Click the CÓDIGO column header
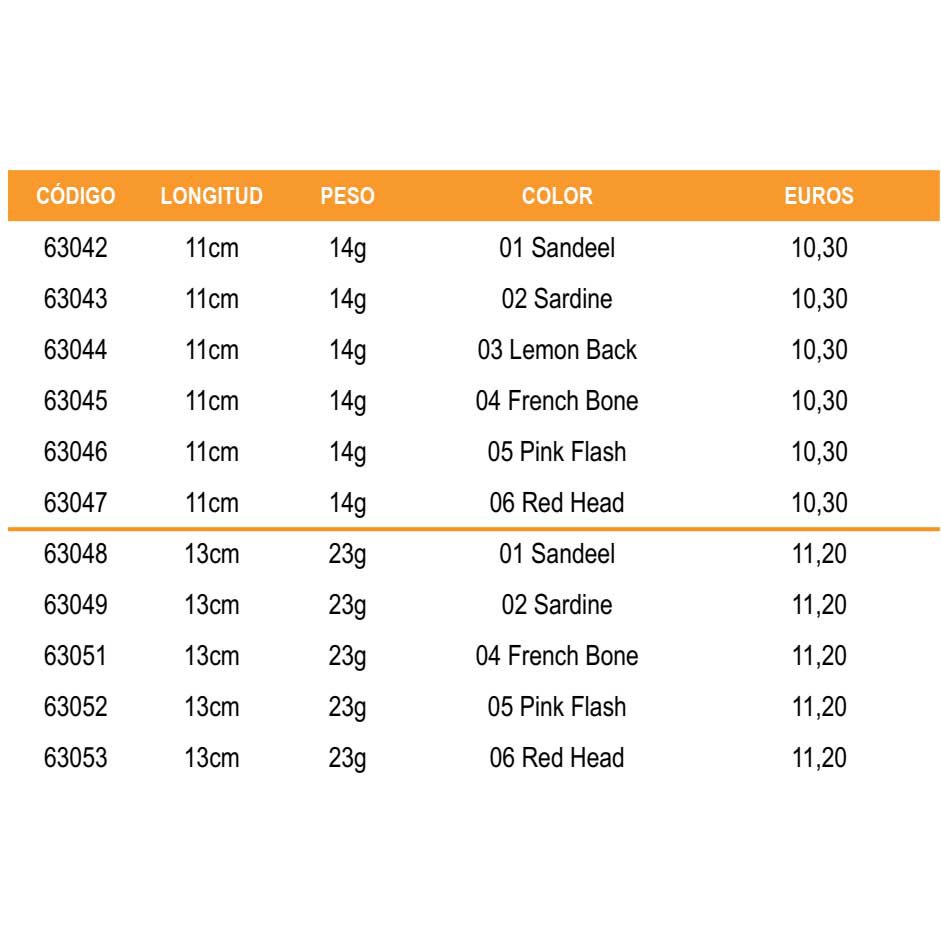 coord(76,196)
